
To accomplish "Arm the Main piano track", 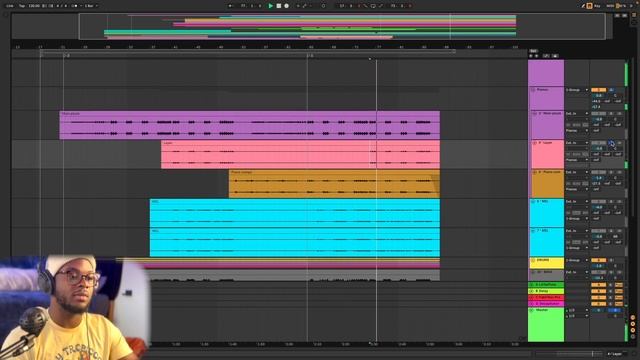I will pos(619,113).
